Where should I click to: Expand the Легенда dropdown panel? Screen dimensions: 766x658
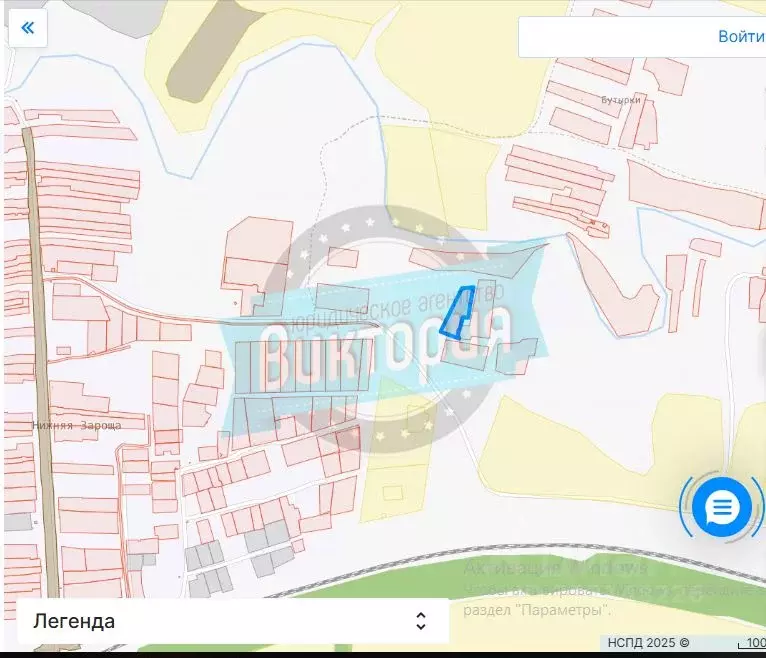pos(232,621)
